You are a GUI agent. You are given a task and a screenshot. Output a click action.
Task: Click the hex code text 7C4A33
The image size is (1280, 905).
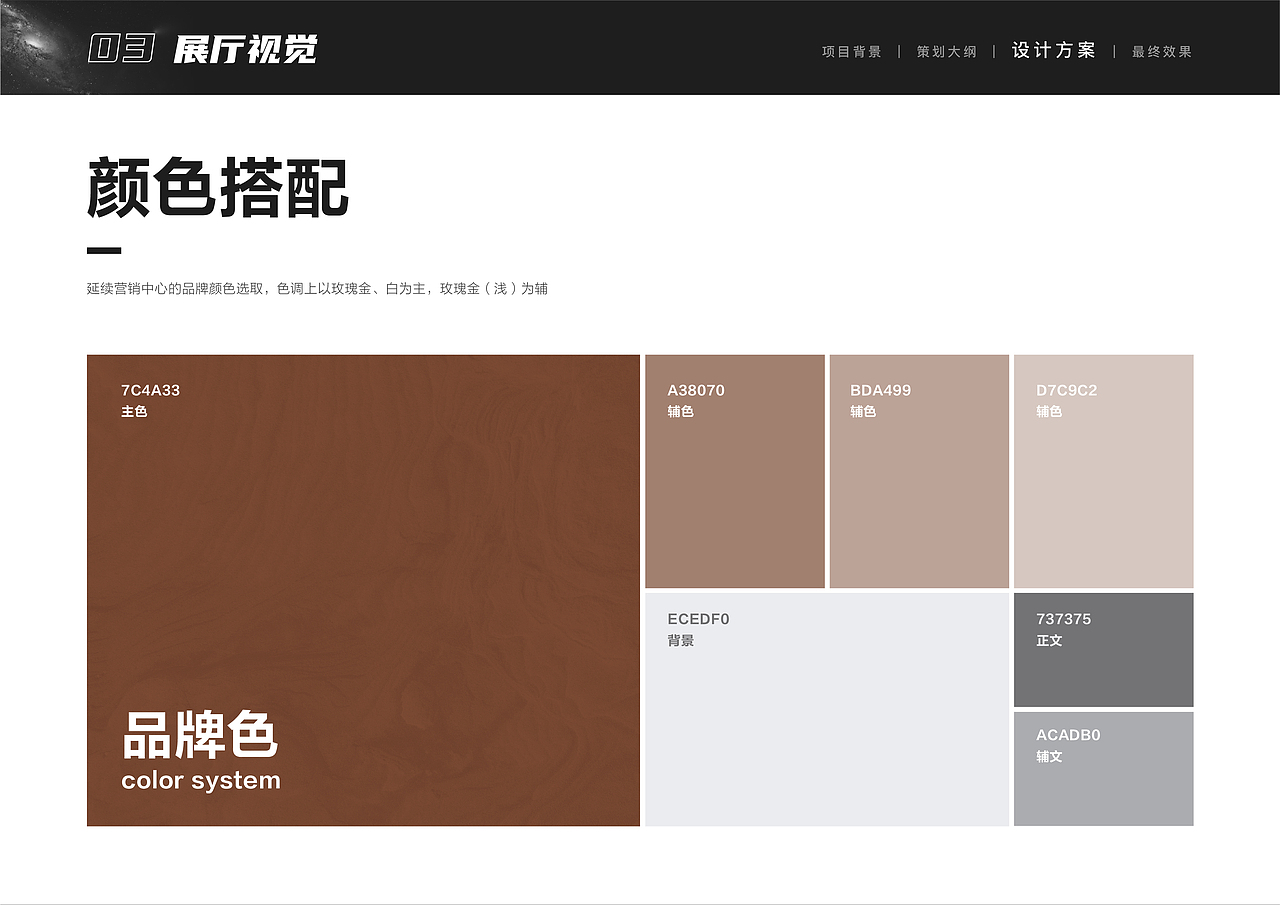tap(149, 390)
